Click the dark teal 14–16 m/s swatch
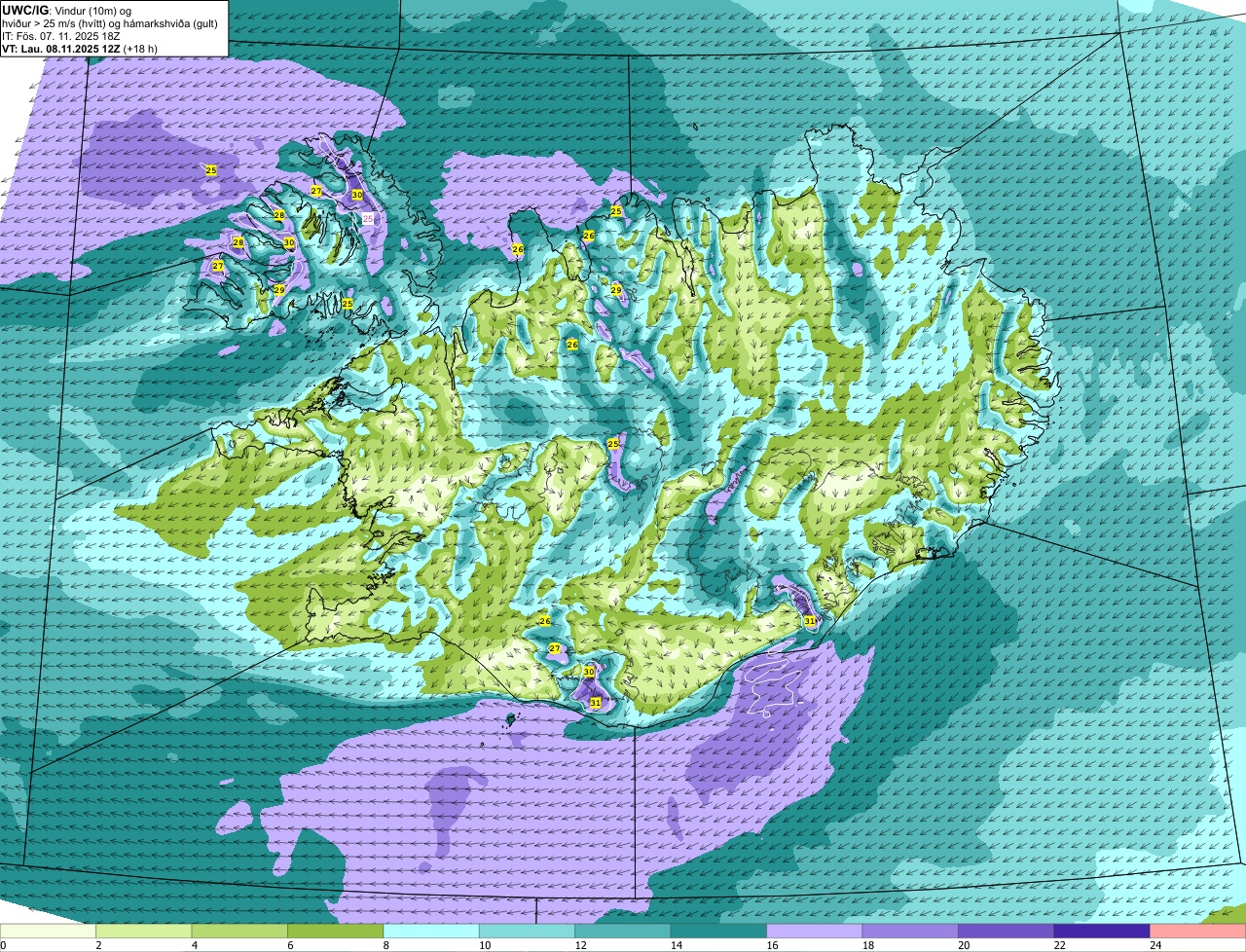The image size is (1246, 952). (719, 932)
